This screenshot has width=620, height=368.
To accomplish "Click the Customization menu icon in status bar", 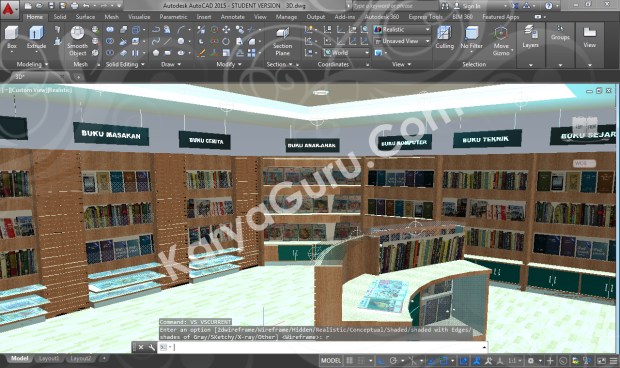I will pos(613,360).
